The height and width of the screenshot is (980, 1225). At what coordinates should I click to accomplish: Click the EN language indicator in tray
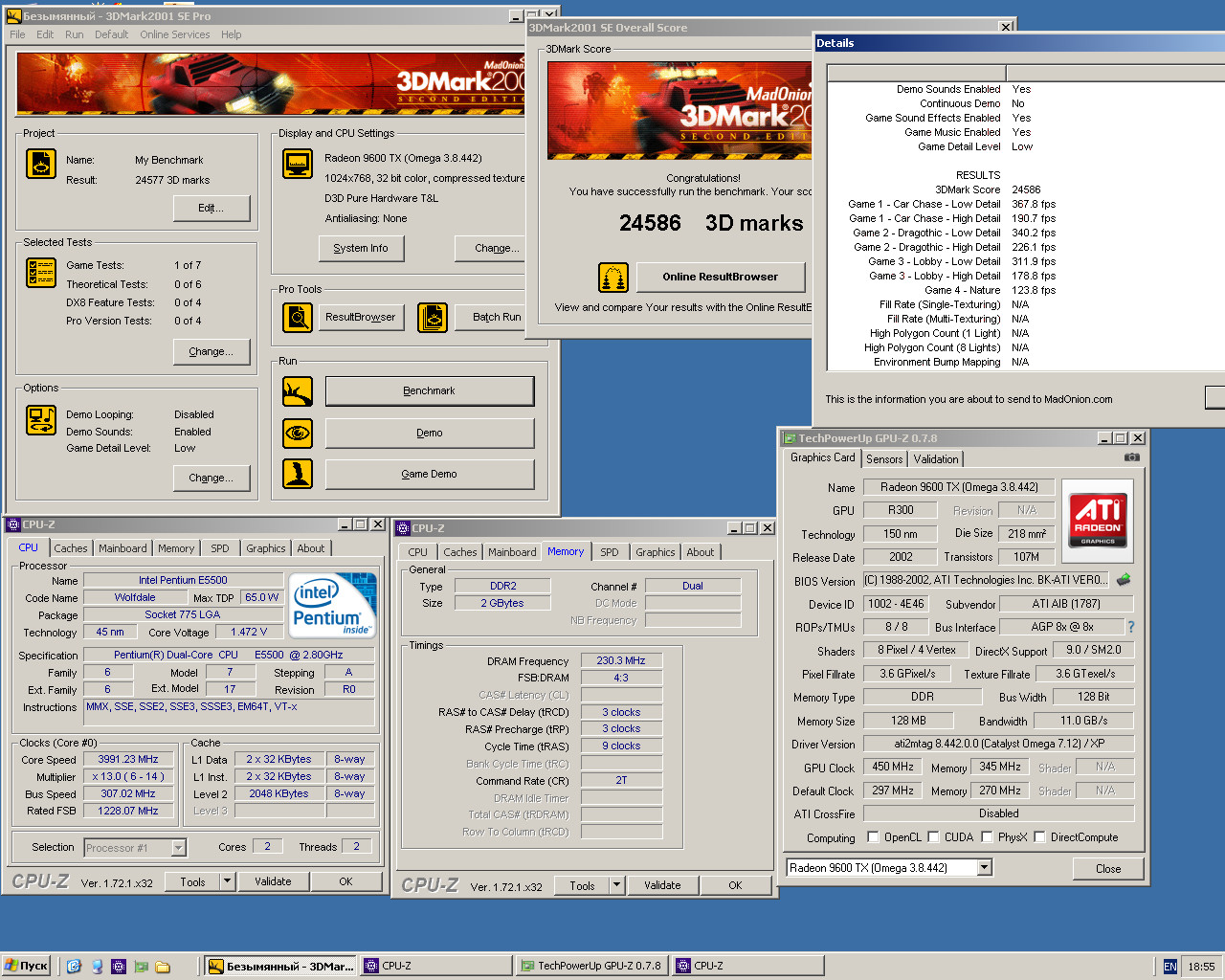point(1170,967)
